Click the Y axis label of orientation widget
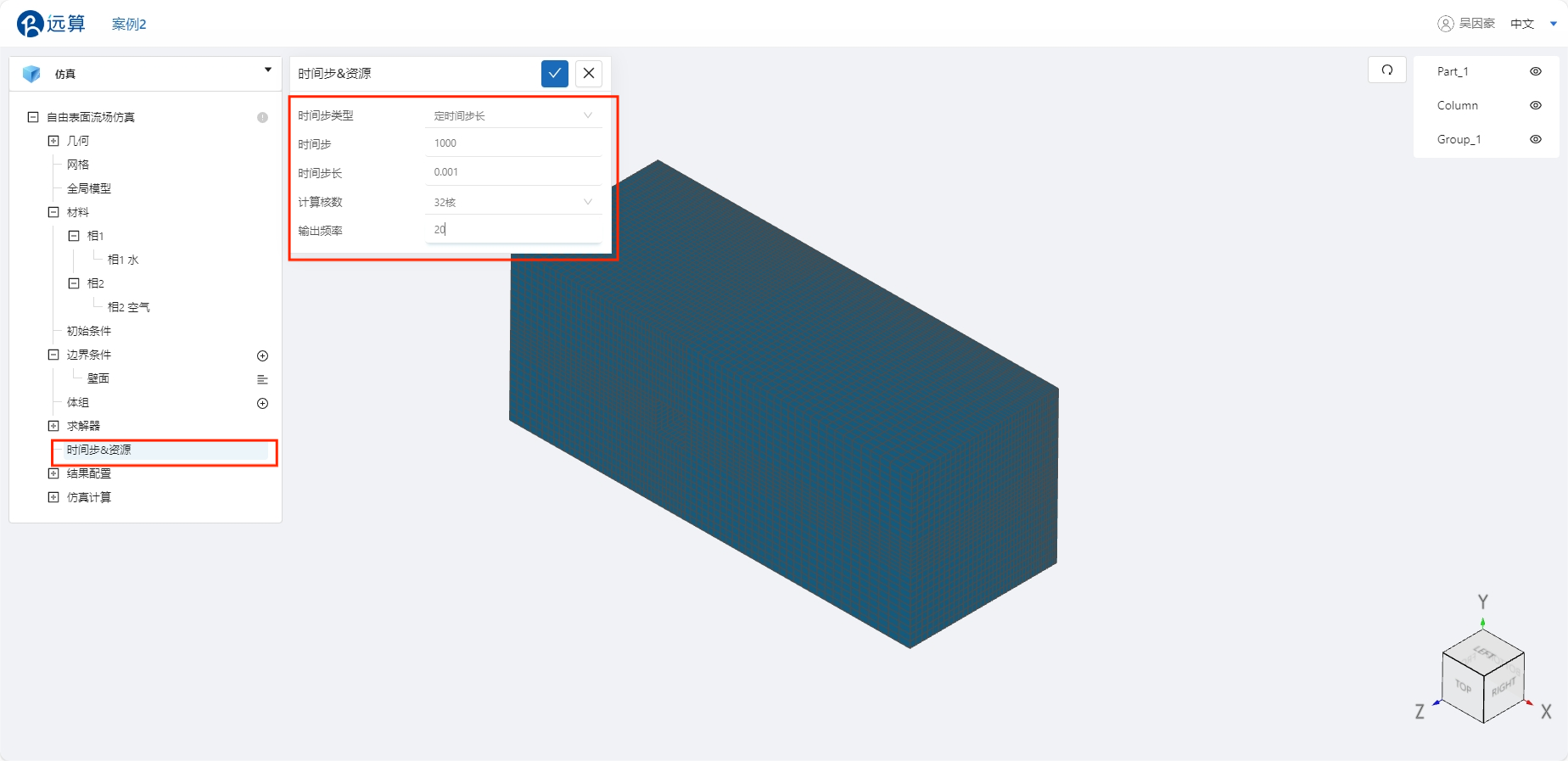The height and width of the screenshot is (761, 1568). pos(1483,602)
